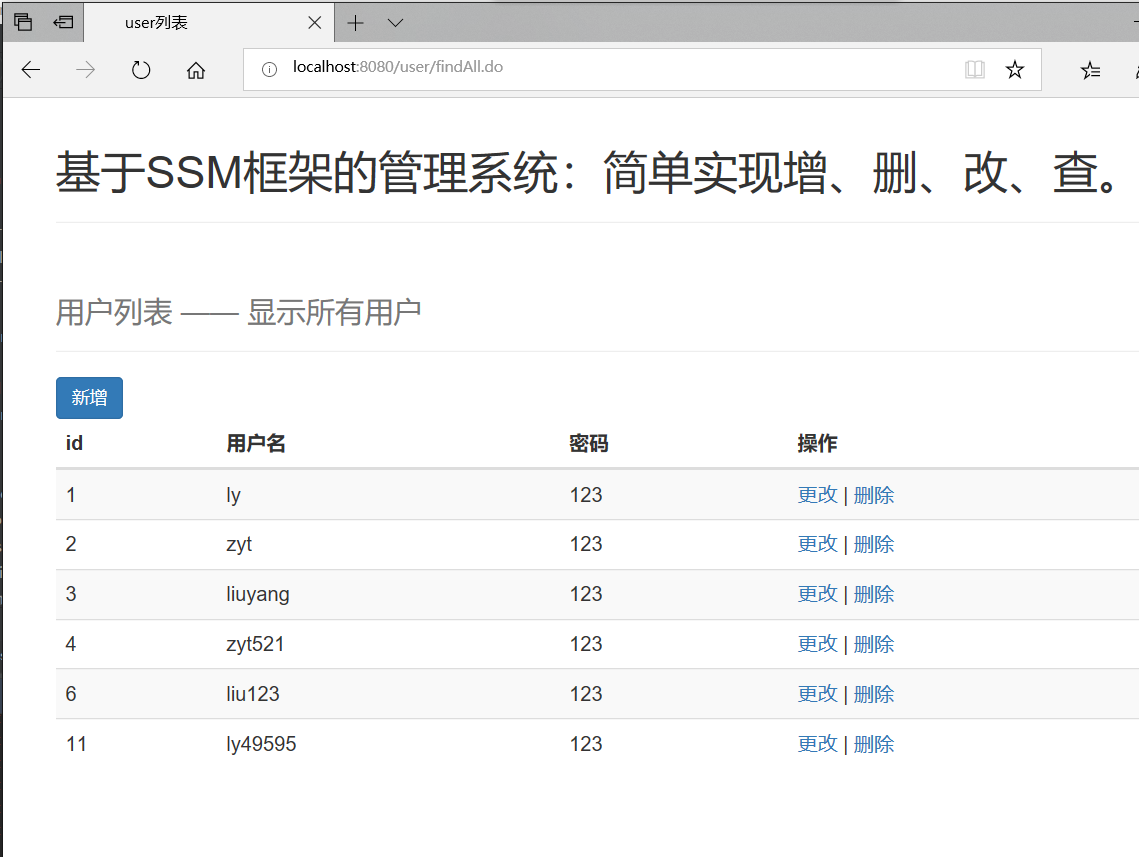This screenshot has width=1139, height=857.
Task: Click 删除 for user zyt
Action: [x=874, y=543]
